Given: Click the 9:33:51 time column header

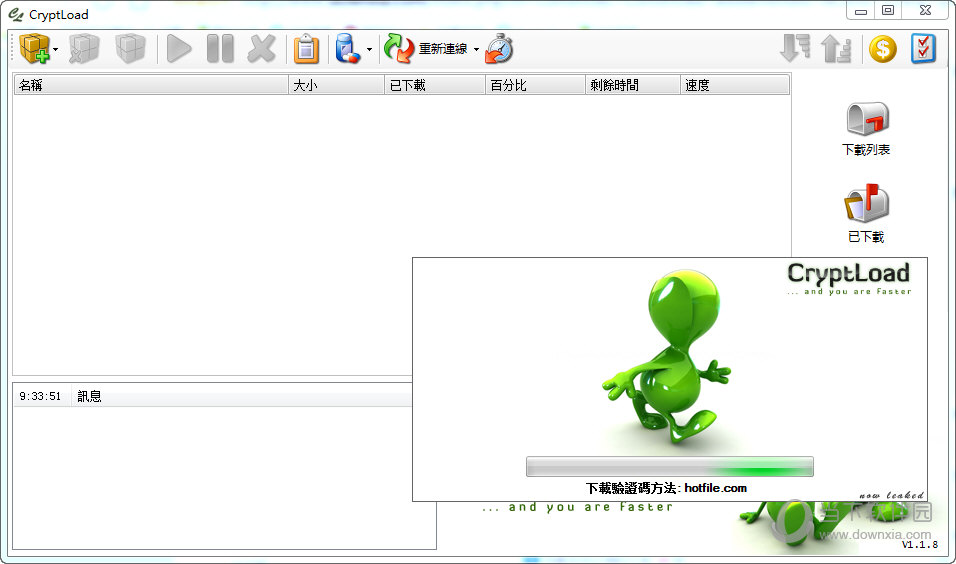Looking at the screenshot, I should (41, 396).
